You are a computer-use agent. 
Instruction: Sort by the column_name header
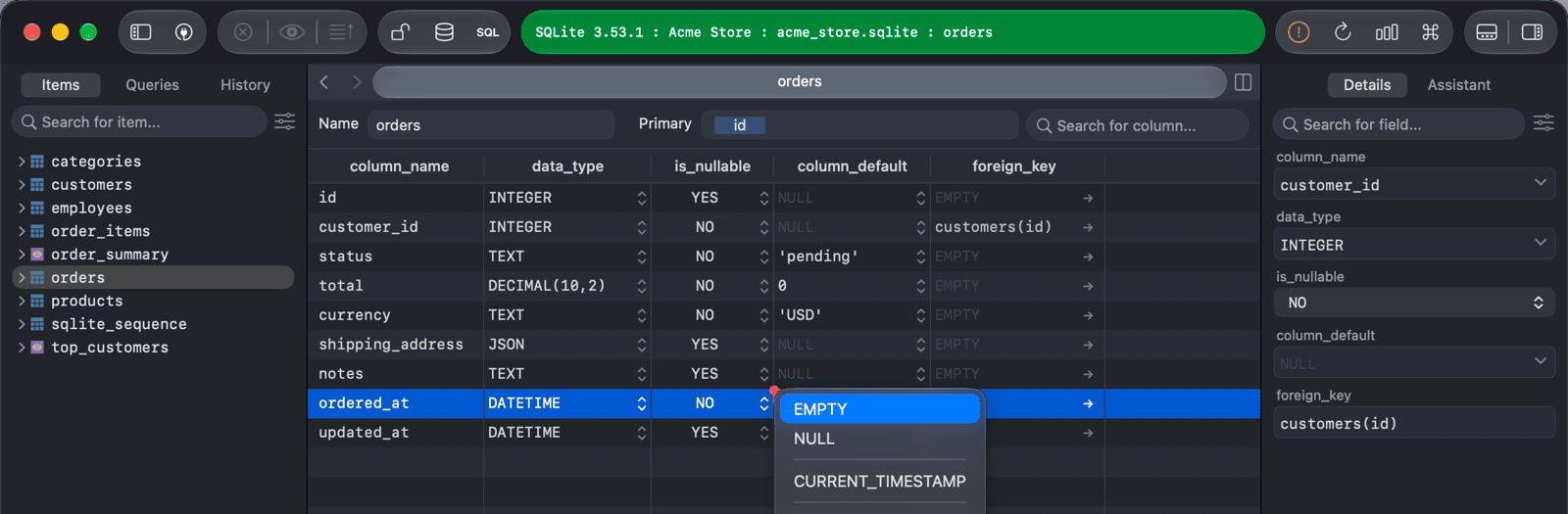(x=399, y=166)
